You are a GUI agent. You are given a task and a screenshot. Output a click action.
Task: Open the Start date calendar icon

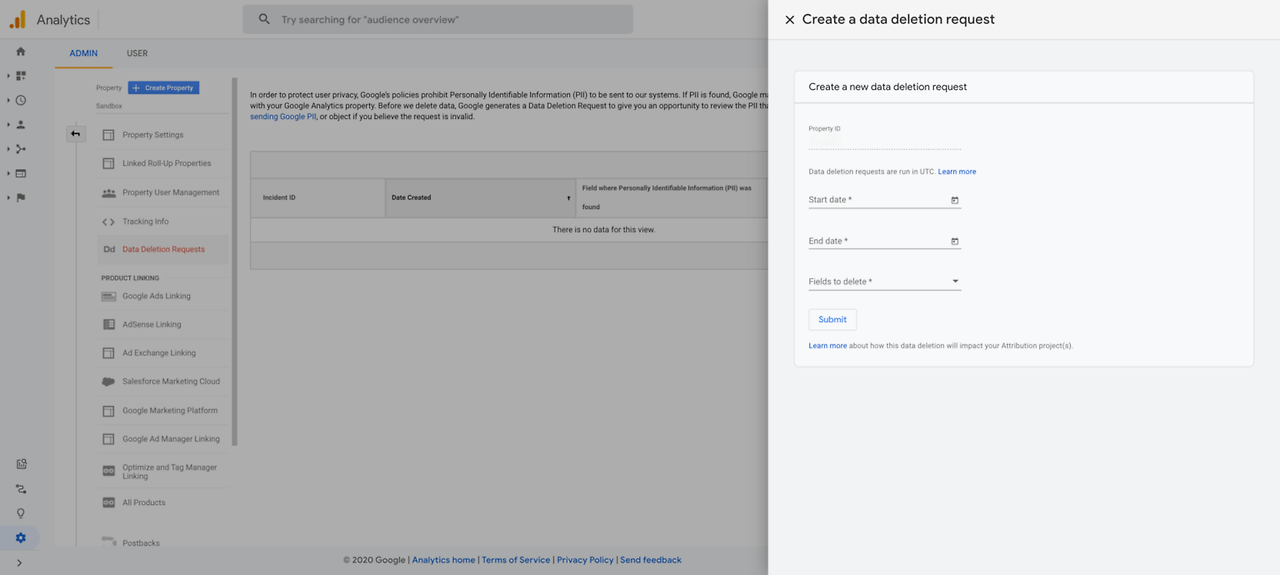[955, 200]
